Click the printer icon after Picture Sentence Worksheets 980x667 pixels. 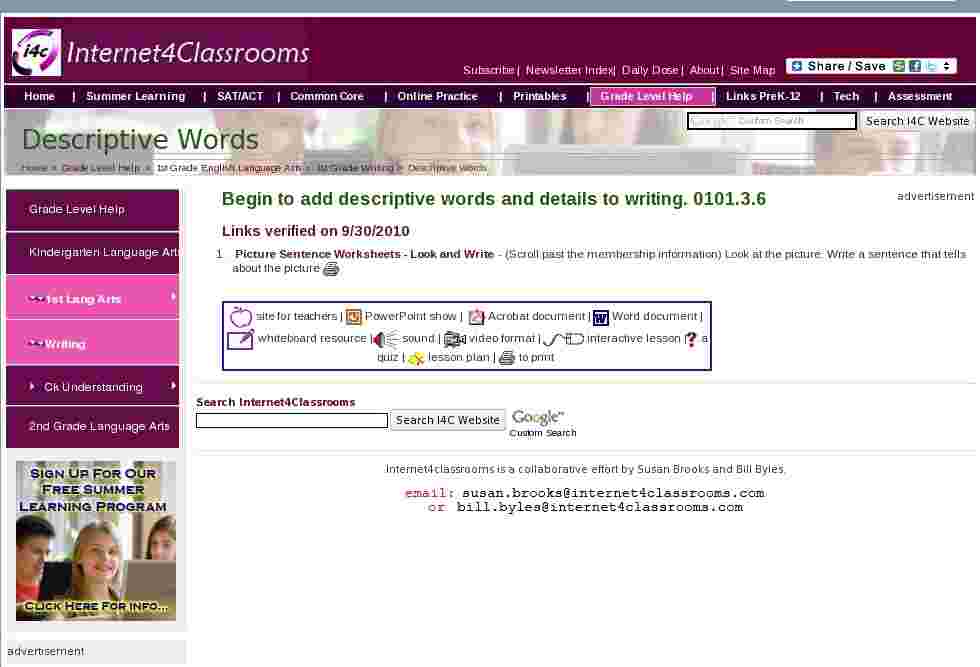(331, 269)
